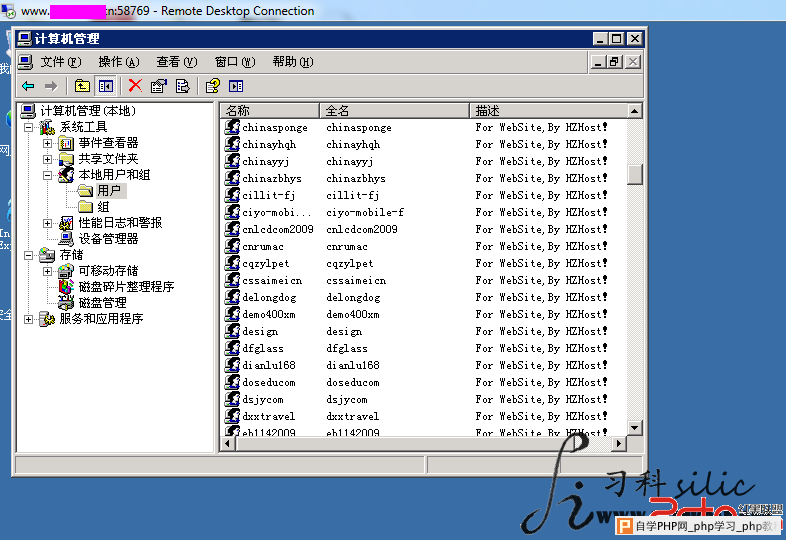Select 用户 in the tree
Image resolution: width=786 pixels, height=540 pixels.
(109, 191)
